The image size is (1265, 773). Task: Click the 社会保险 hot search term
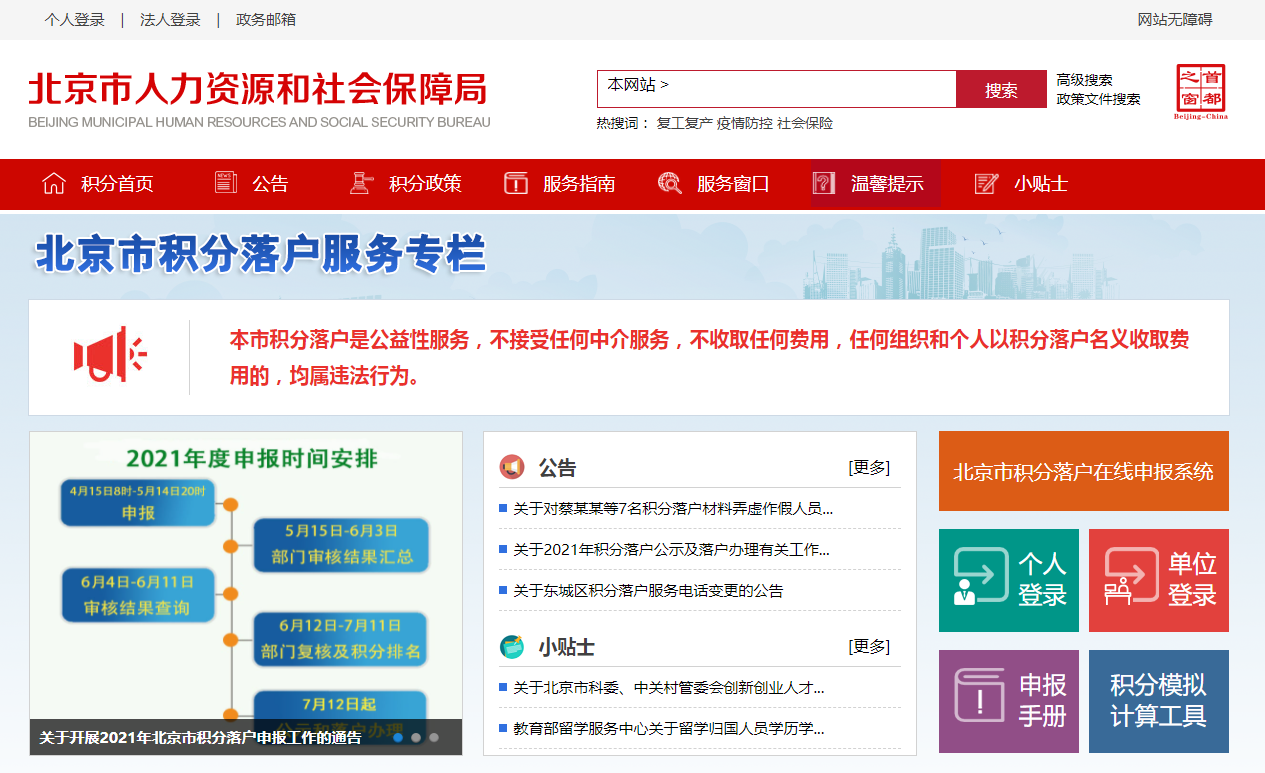click(x=805, y=123)
